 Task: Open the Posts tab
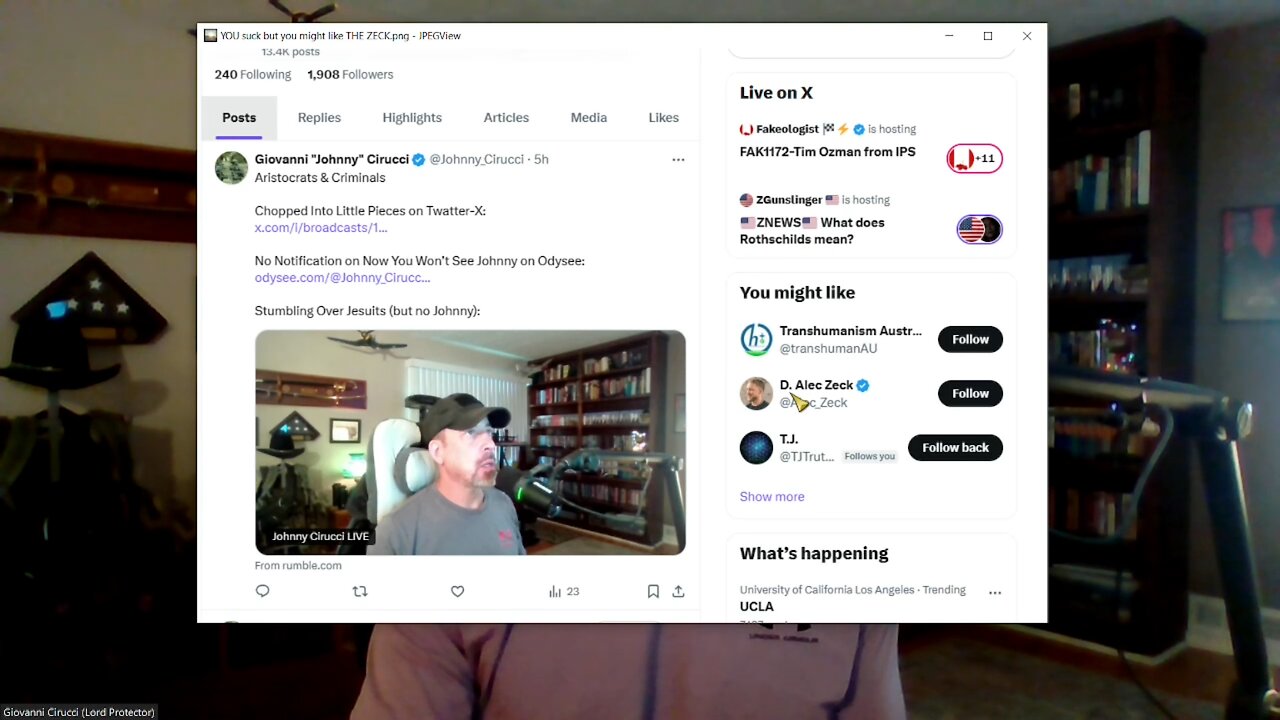point(239,118)
